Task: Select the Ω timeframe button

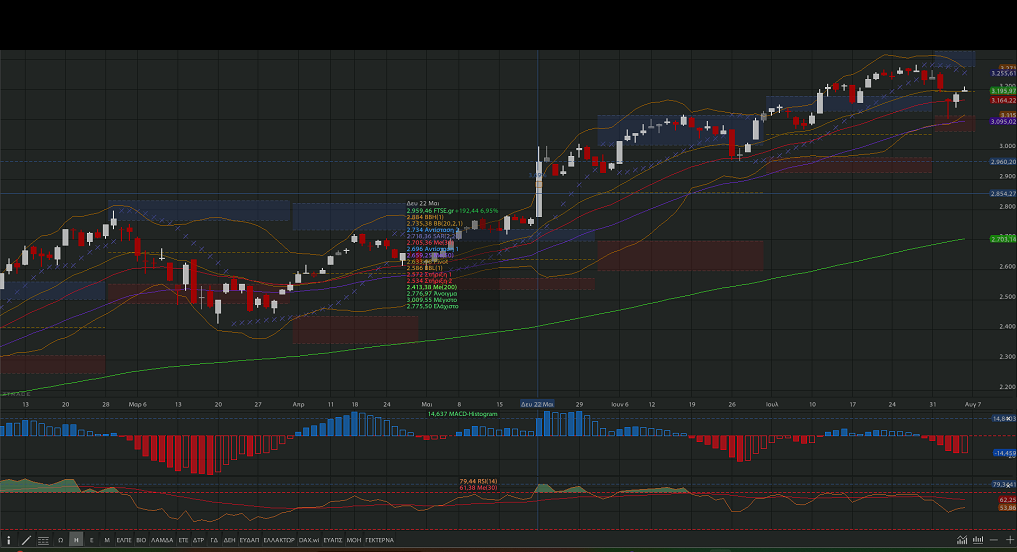Action: (60, 540)
